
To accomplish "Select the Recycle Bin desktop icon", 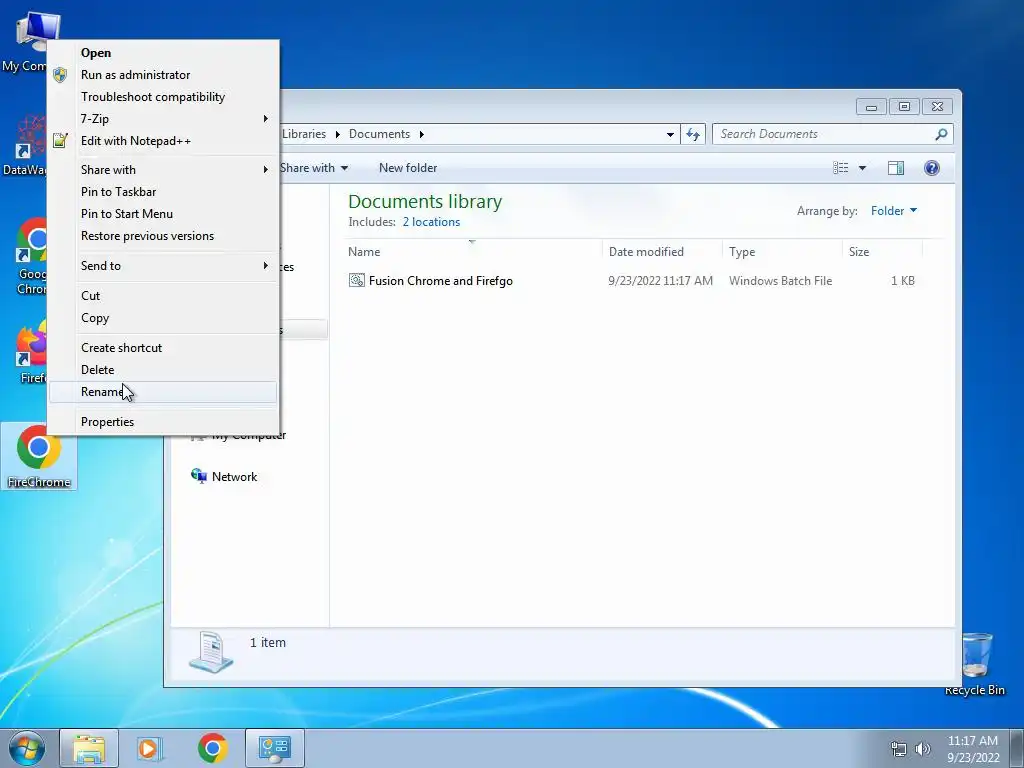I will [x=975, y=664].
